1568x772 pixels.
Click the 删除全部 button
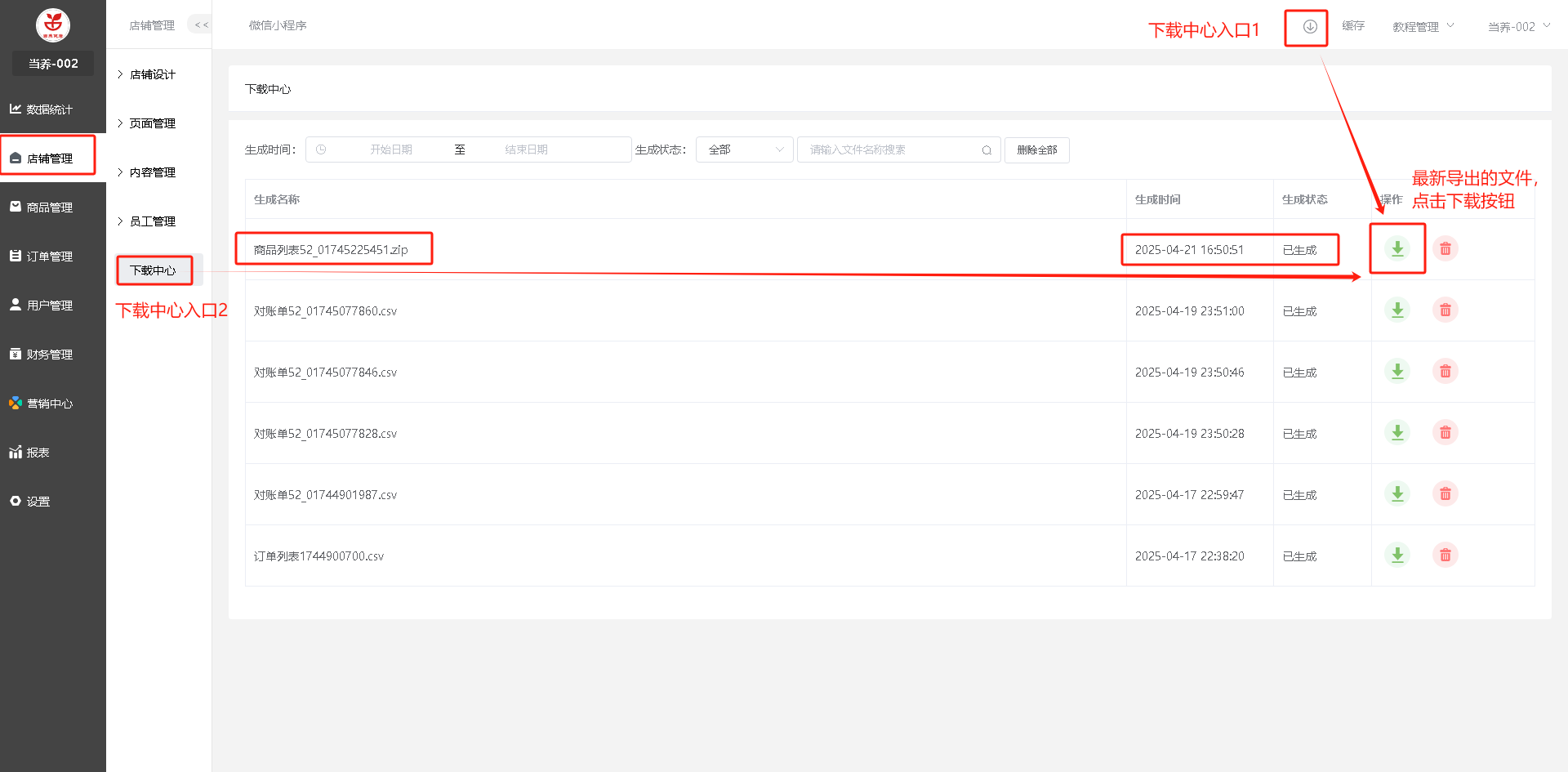1036,150
